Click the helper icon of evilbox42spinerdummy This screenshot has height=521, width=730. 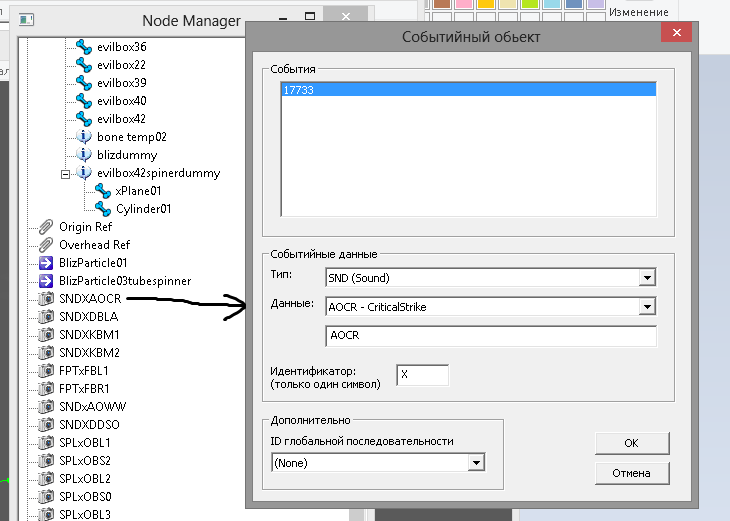[x=84, y=172]
